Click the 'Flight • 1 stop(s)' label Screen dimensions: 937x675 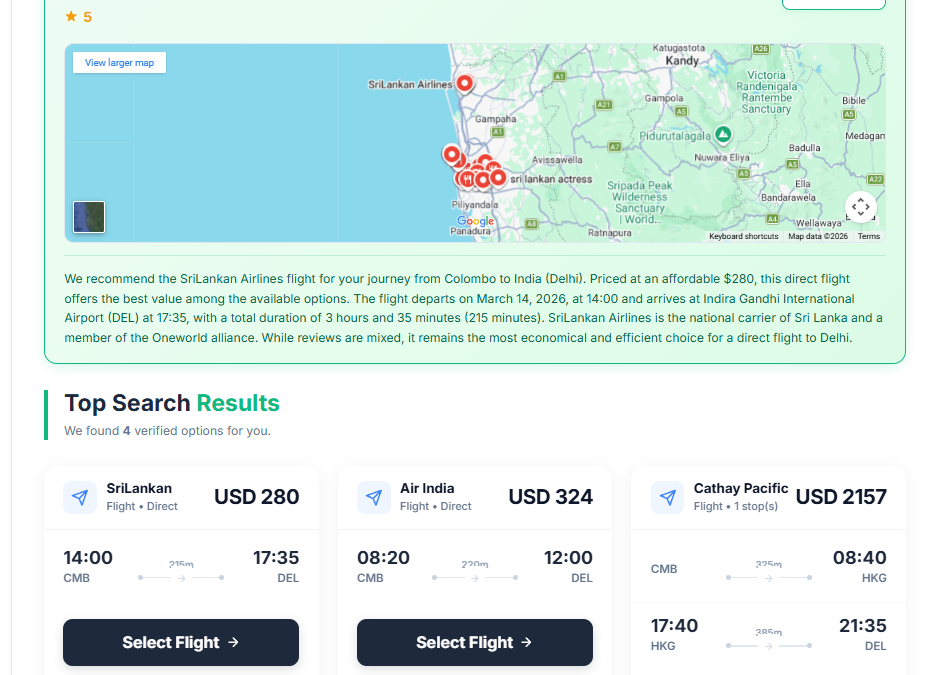point(736,507)
